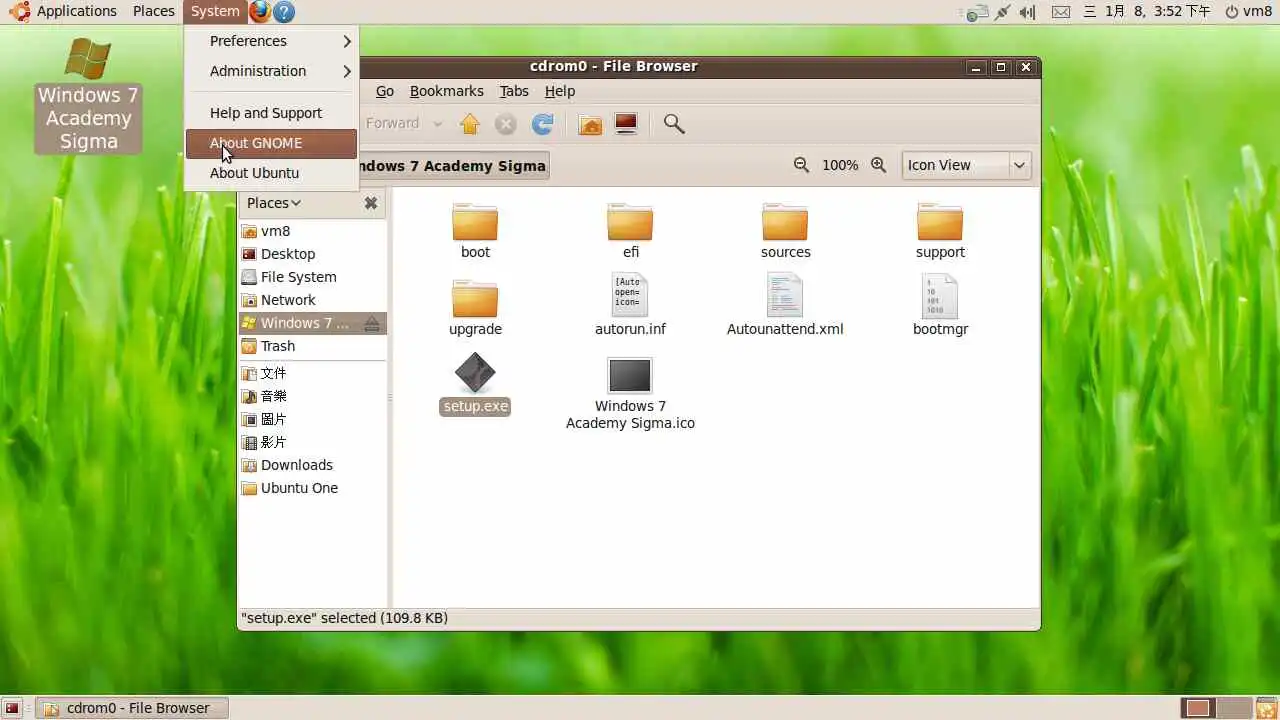
Task: Open the Applications menu
Action: pyautogui.click(x=64, y=12)
